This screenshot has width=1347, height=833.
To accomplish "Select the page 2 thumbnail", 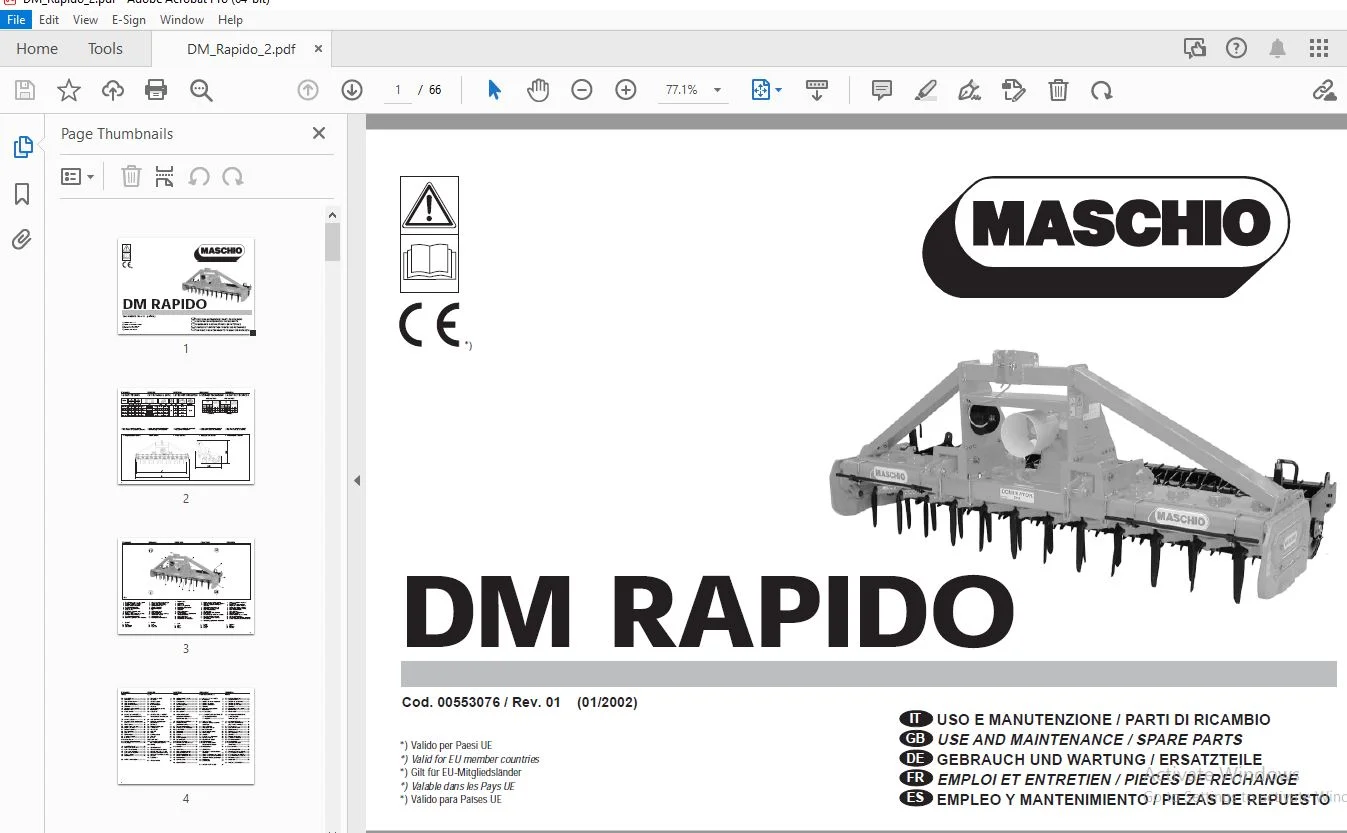I will click(186, 436).
